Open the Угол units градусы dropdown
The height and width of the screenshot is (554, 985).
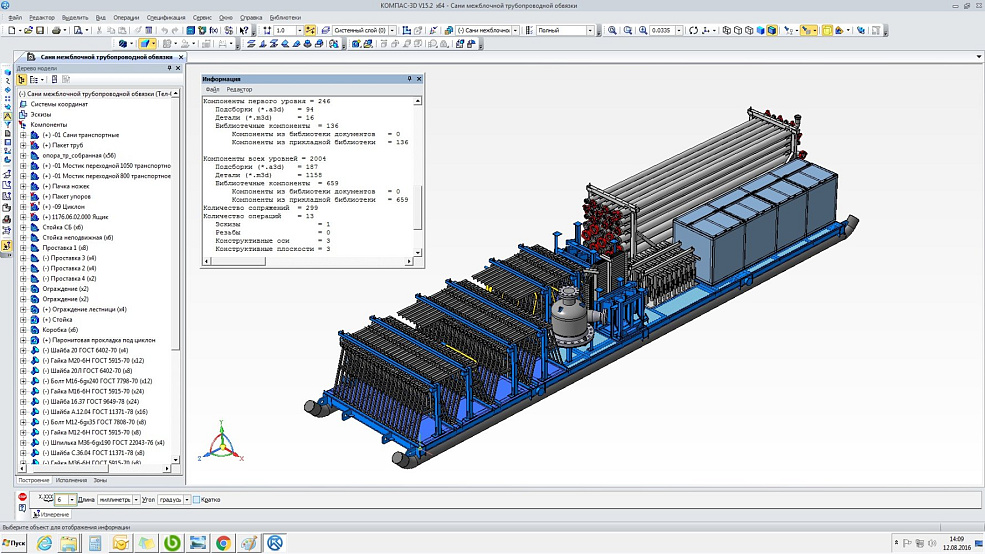[186, 499]
